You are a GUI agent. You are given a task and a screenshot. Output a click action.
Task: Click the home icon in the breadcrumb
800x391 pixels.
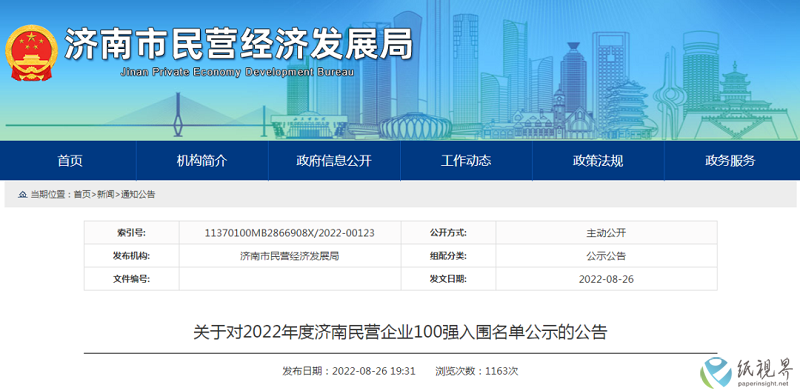(x=22, y=194)
